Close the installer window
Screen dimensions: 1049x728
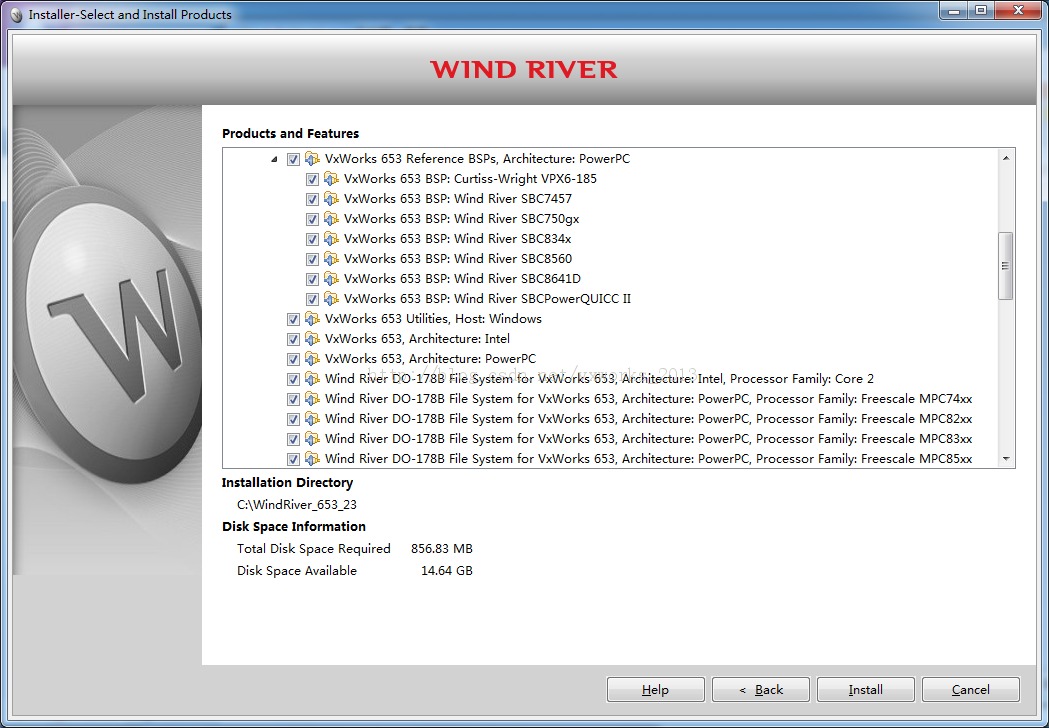pyautogui.click(x=1019, y=11)
